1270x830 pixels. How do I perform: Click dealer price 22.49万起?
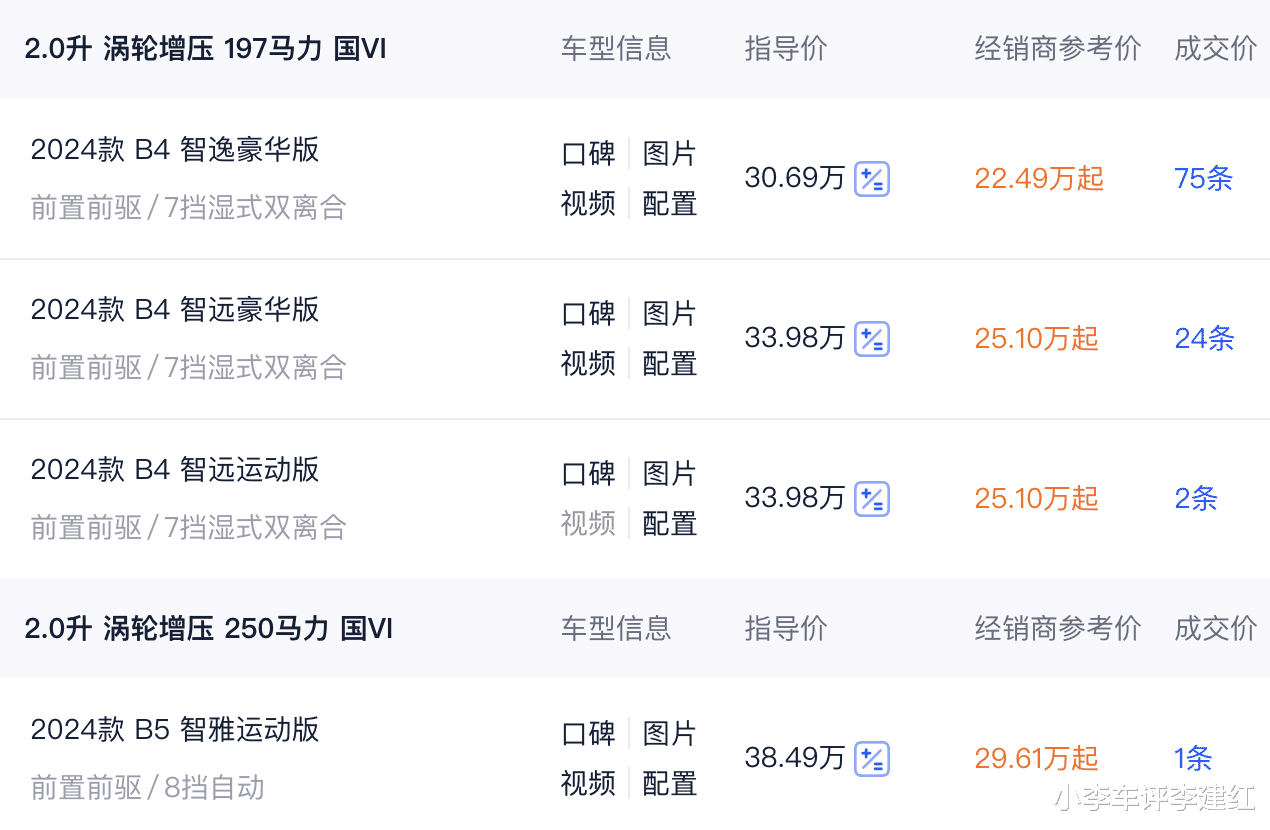(1039, 179)
